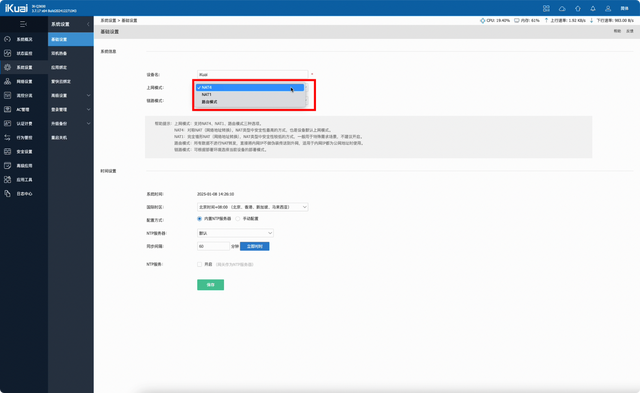
Task: Open the 系统概况 dashboard icon in sidebar
Action: point(7,39)
